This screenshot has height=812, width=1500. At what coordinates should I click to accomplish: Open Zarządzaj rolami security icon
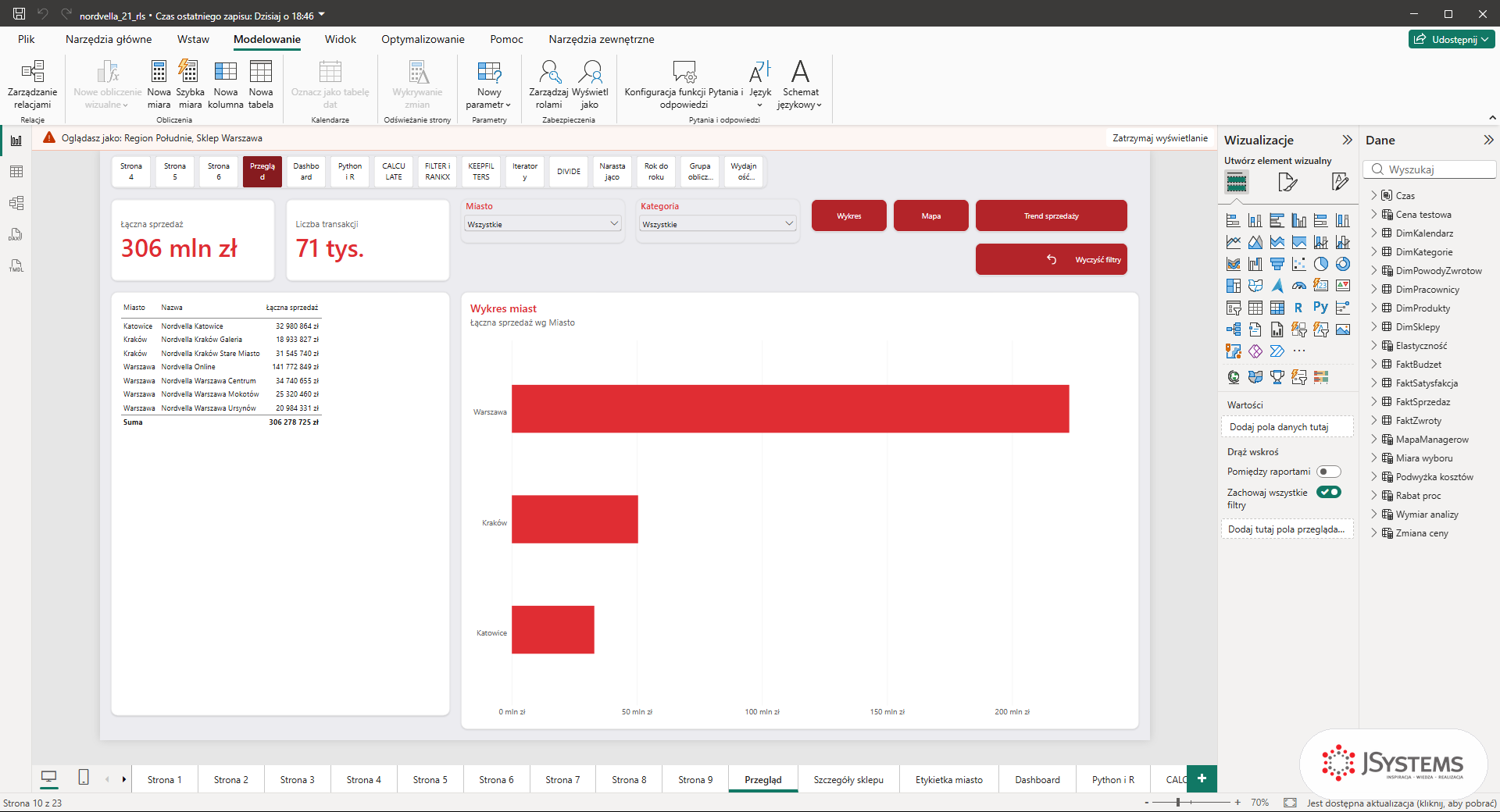click(548, 84)
